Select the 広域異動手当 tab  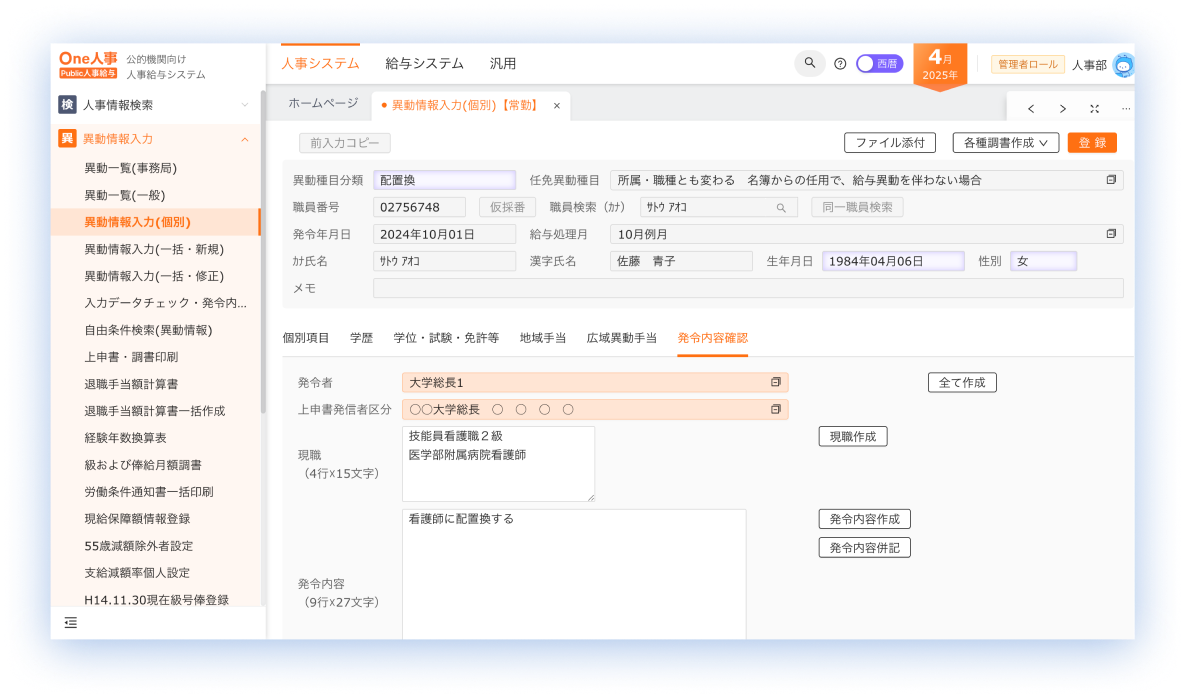click(622, 338)
